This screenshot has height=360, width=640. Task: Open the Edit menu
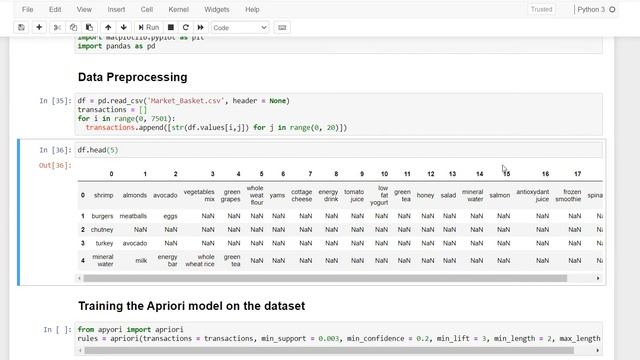point(55,9)
